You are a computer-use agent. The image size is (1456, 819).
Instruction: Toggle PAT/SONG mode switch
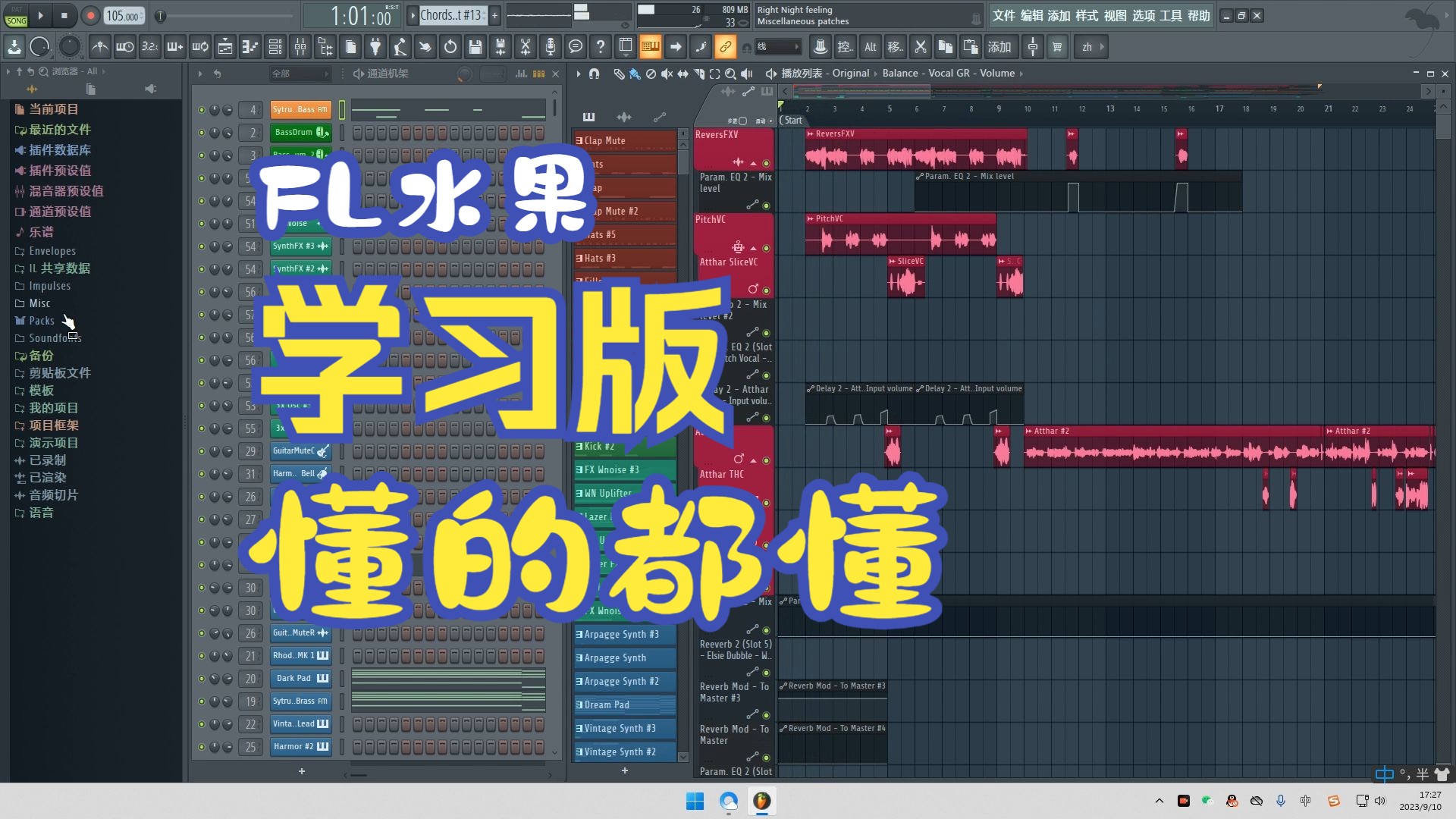tap(16, 16)
